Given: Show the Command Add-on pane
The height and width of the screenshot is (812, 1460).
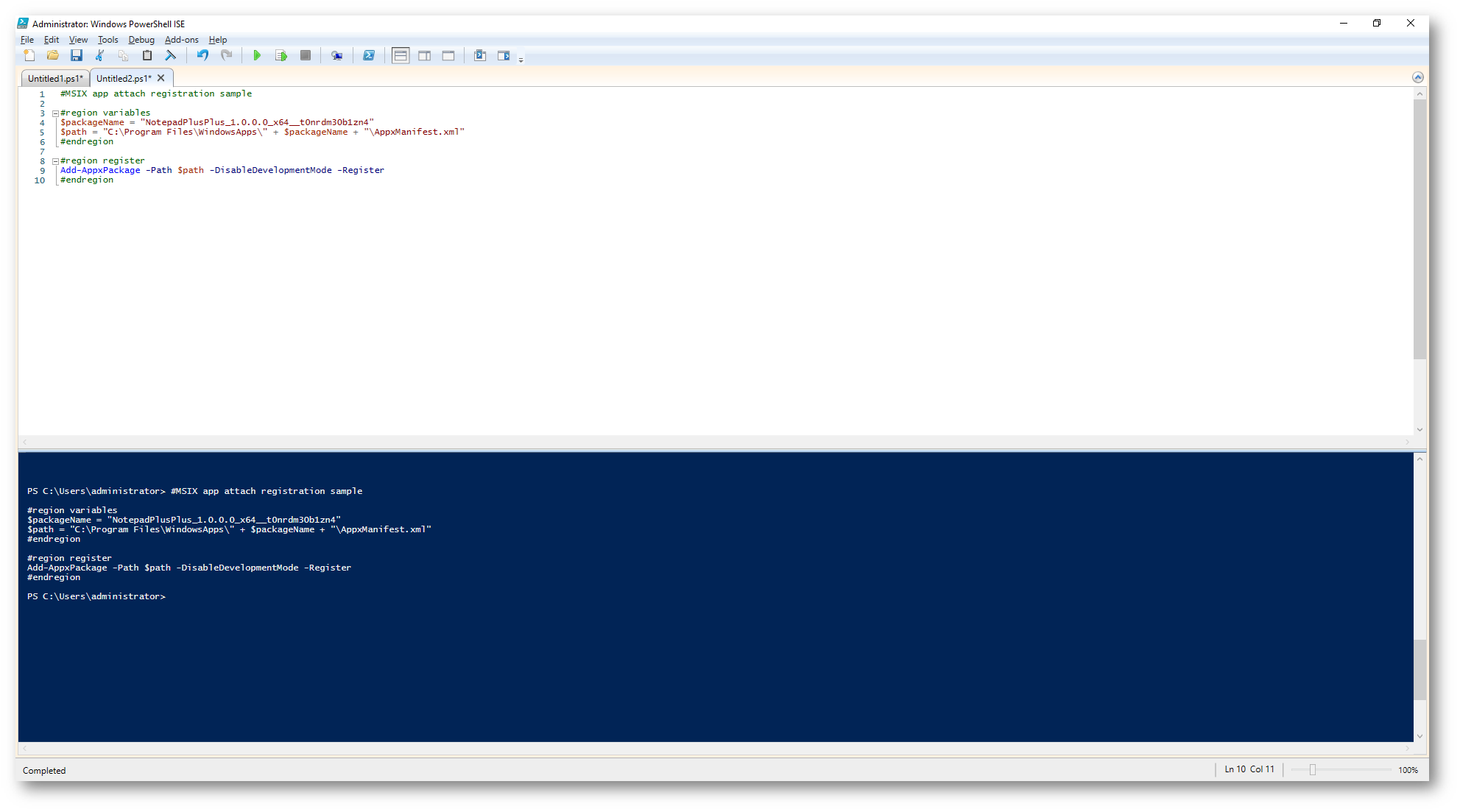Looking at the screenshot, I should 504,55.
